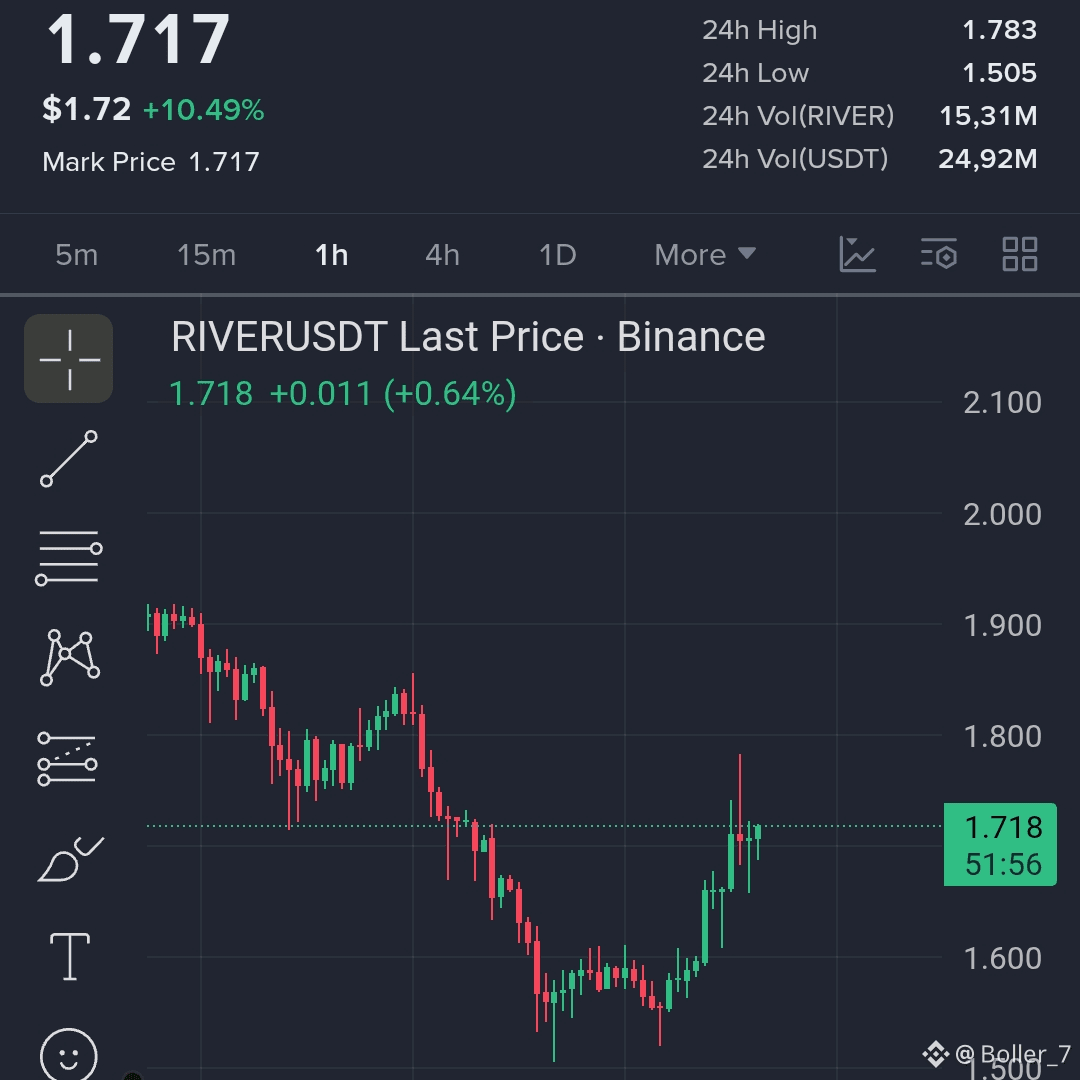Click the 24h High value 1.783
The image size is (1080, 1080).
point(999,30)
